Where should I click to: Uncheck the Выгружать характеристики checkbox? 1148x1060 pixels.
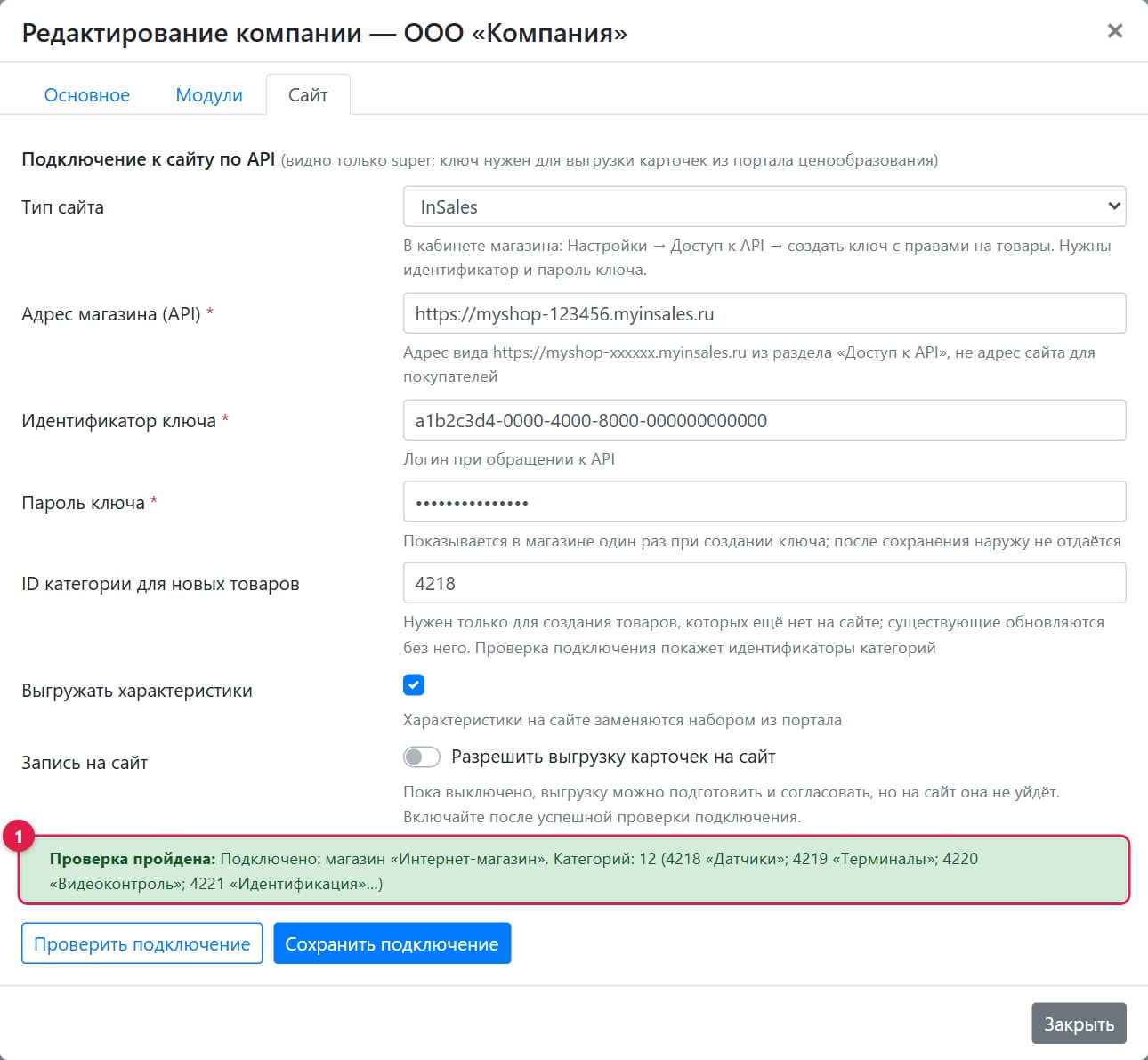(x=414, y=684)
